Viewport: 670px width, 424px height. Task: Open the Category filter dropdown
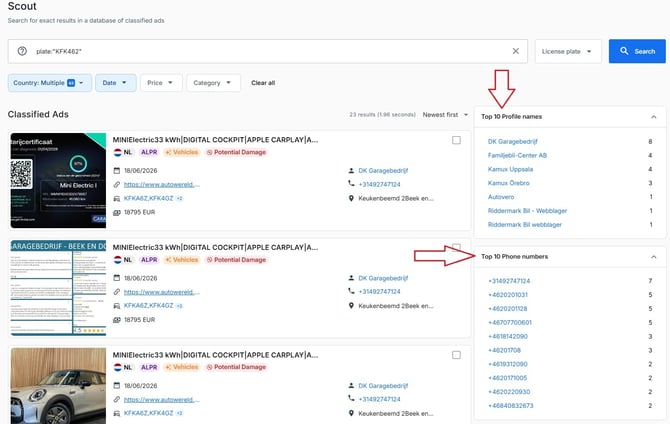pos(213,83)
